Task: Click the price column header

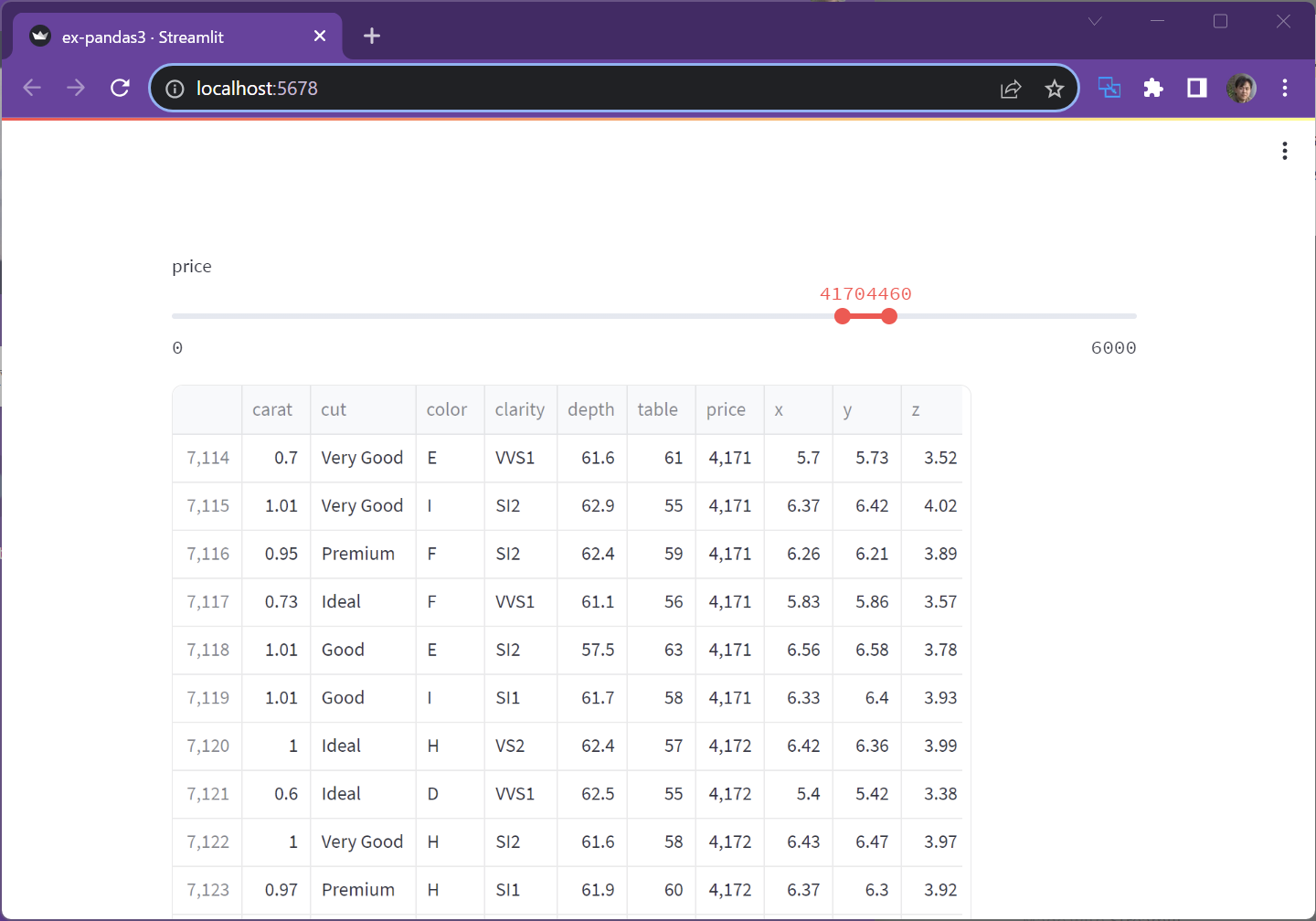Action: coord(726,409)
